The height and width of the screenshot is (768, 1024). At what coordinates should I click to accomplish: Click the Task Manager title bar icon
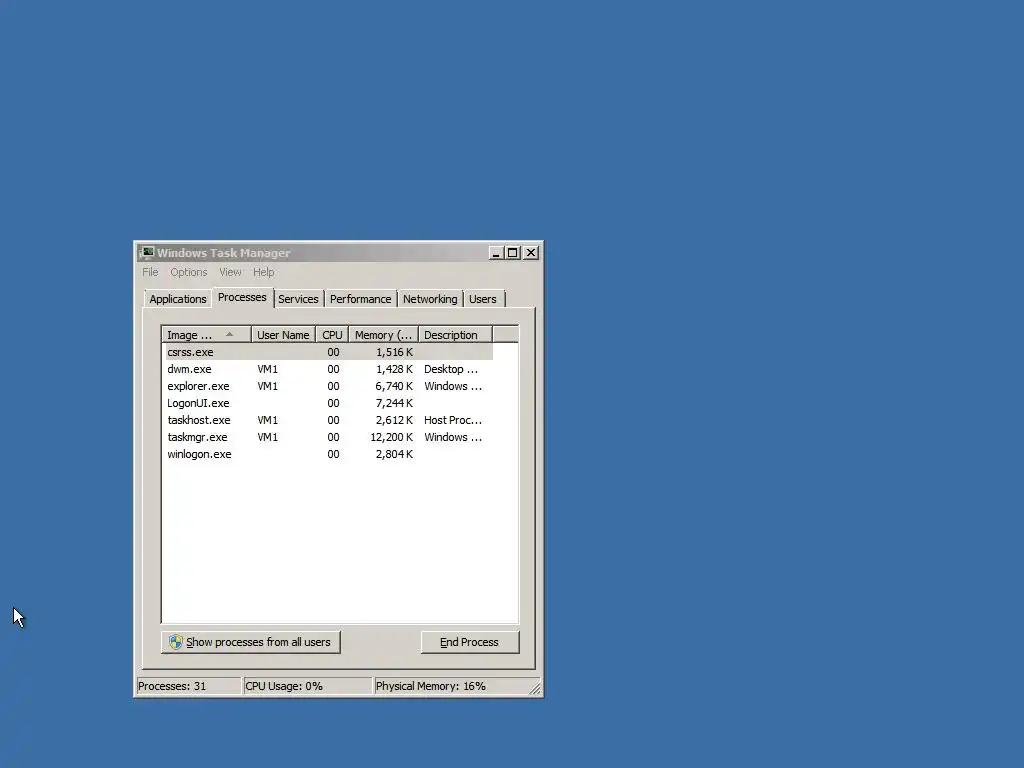click(146, 253)
